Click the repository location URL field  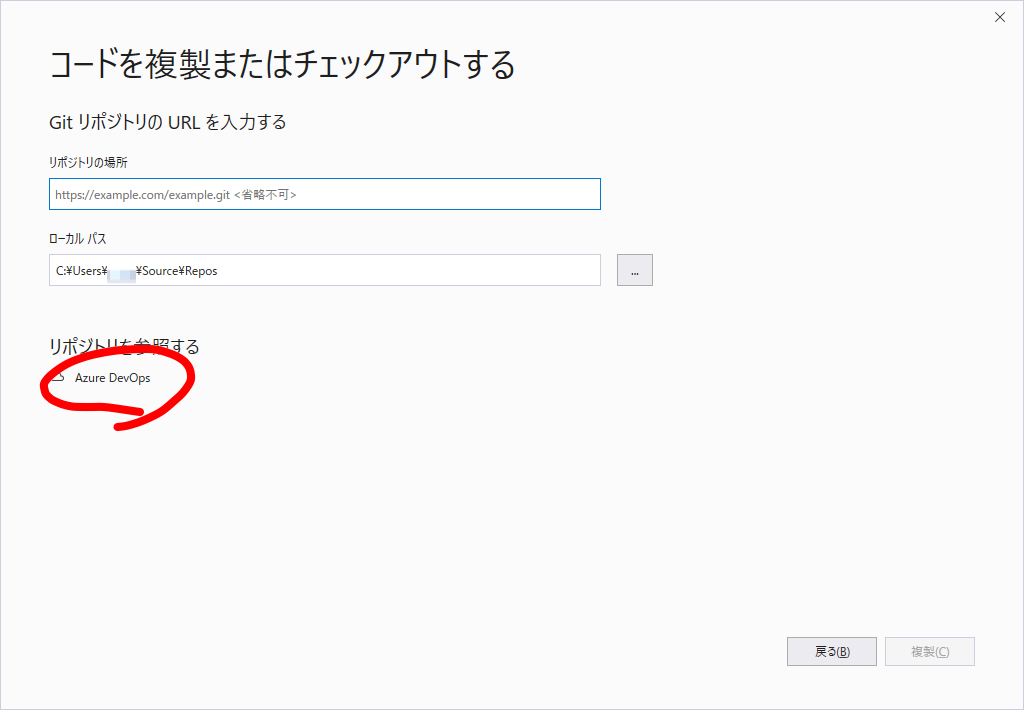pos(325,194)
